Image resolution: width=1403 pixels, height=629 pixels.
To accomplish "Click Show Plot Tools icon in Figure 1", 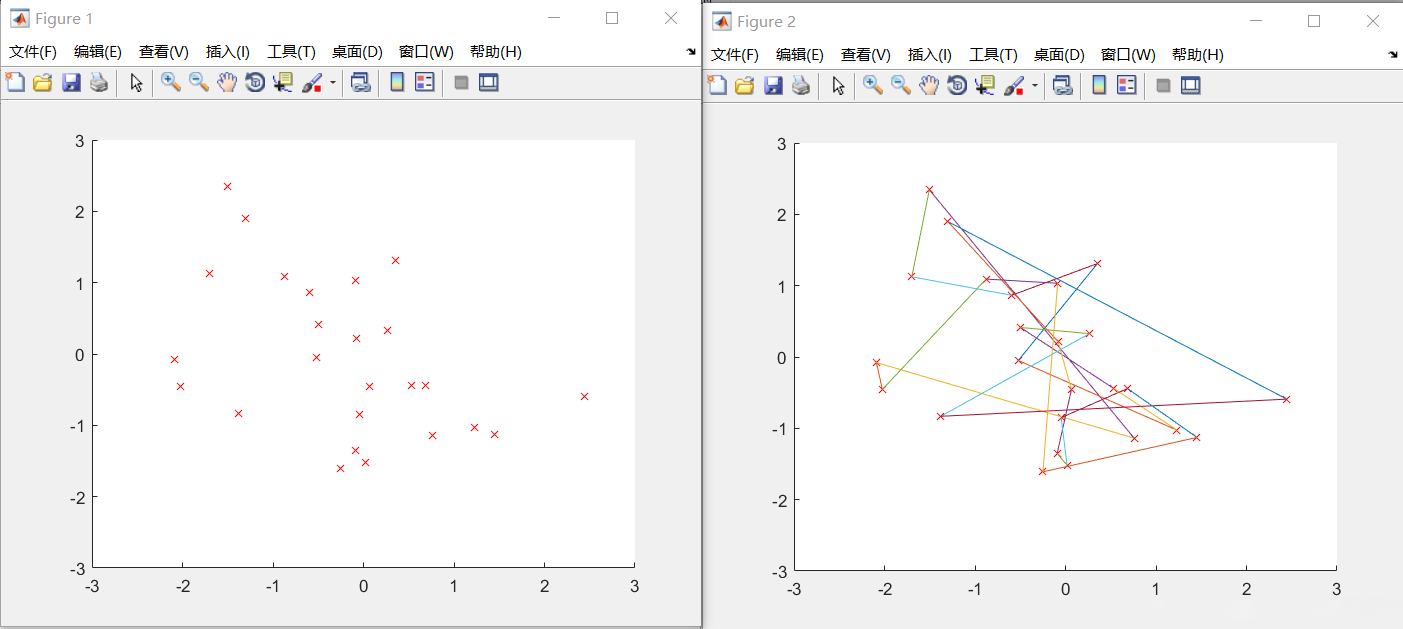I will 489,83.
